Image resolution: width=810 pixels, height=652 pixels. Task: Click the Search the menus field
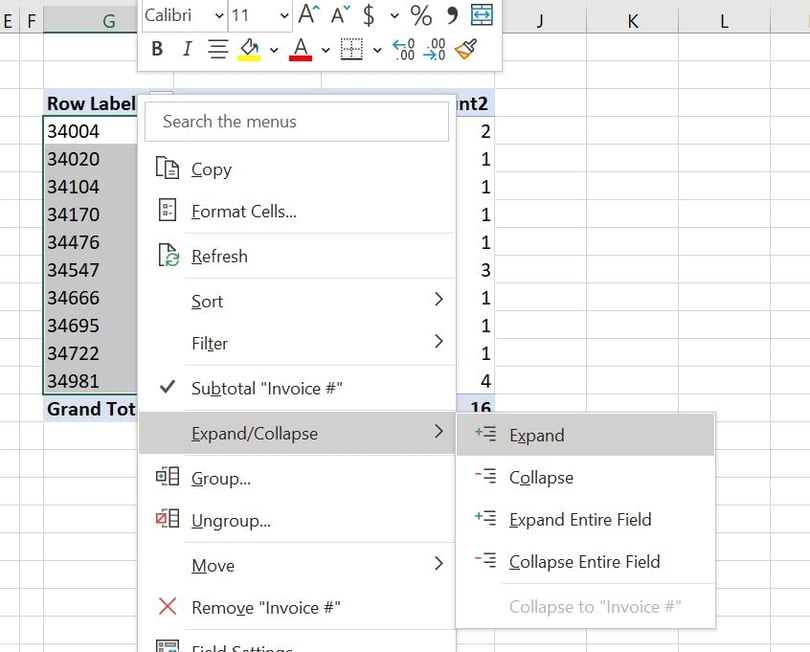297,121
